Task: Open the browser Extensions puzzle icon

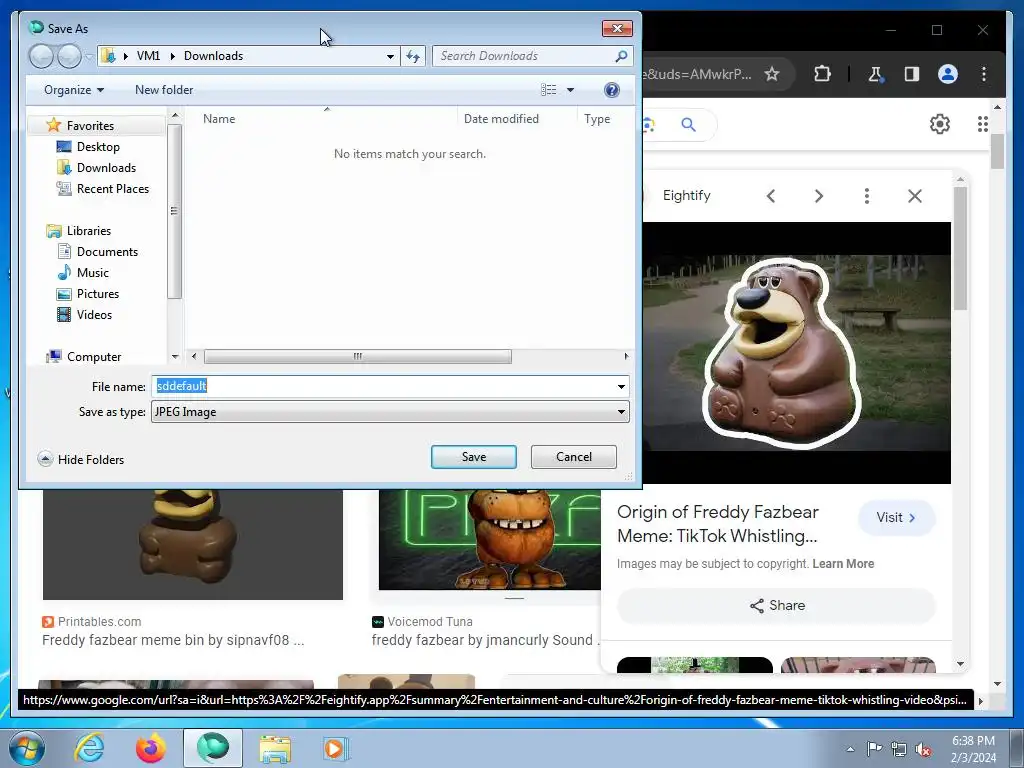Action: pos(822,74)
